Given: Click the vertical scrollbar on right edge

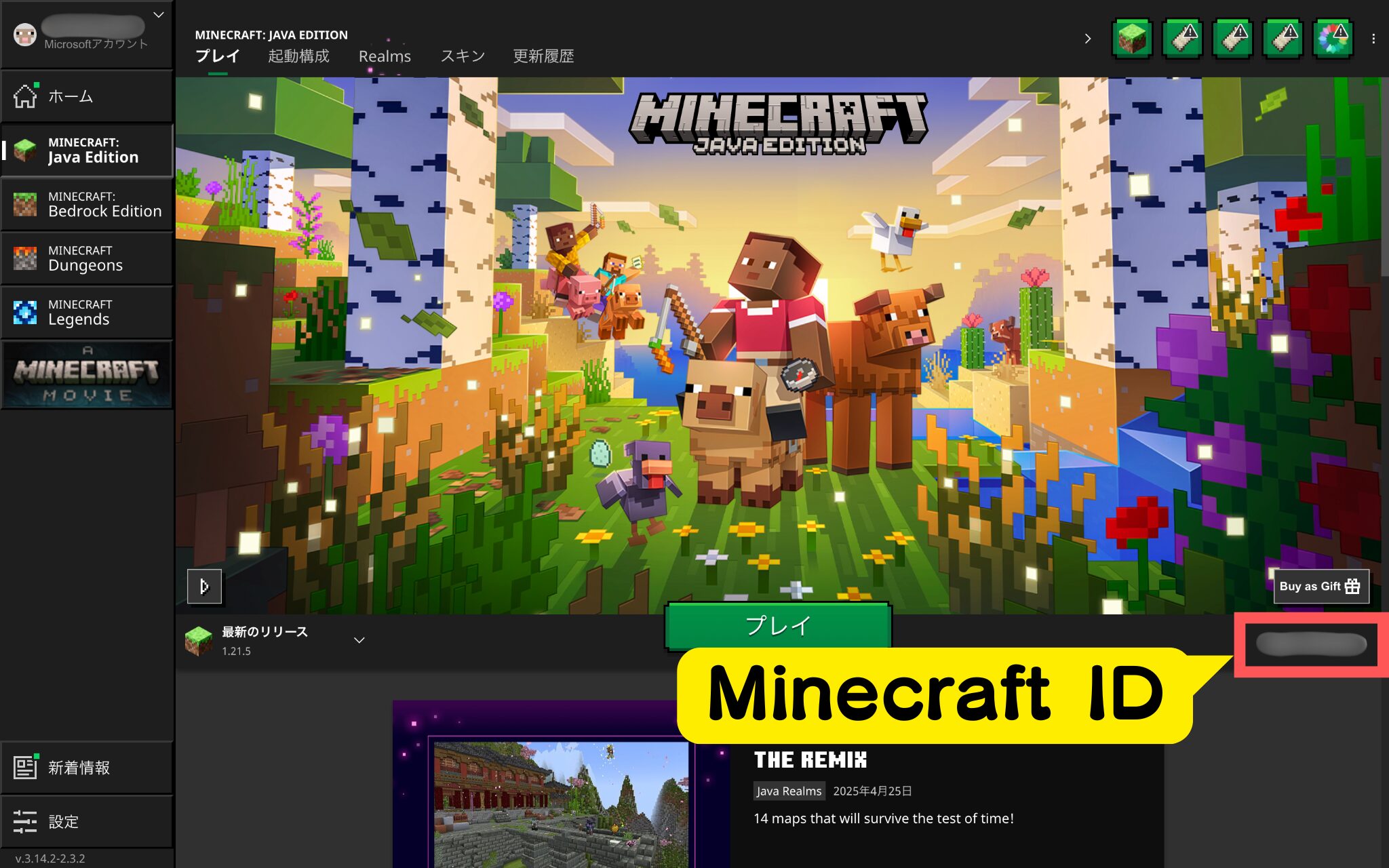Looking at the screenshot, I should point(1384,176).
